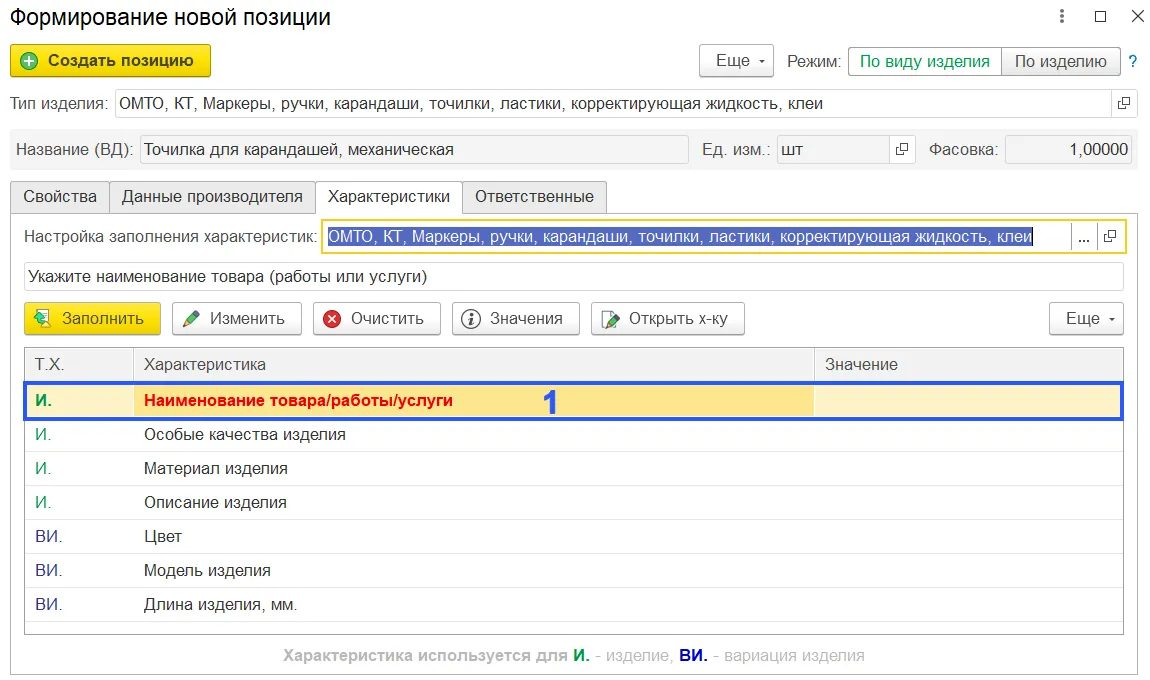Focus the Настройка заполнения характеристик field

tap(697, 236)
